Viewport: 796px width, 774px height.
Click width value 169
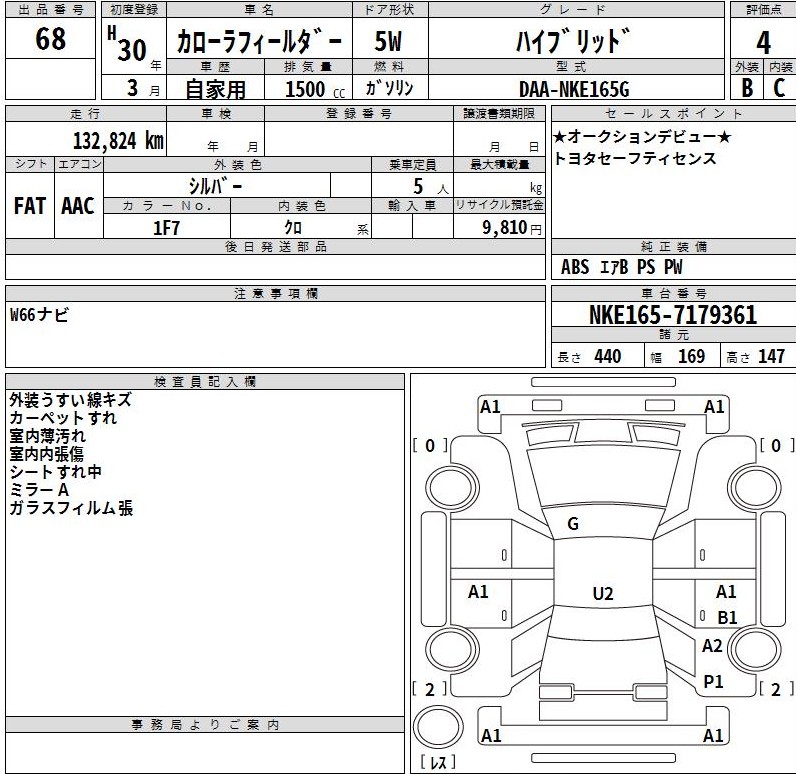691,356
